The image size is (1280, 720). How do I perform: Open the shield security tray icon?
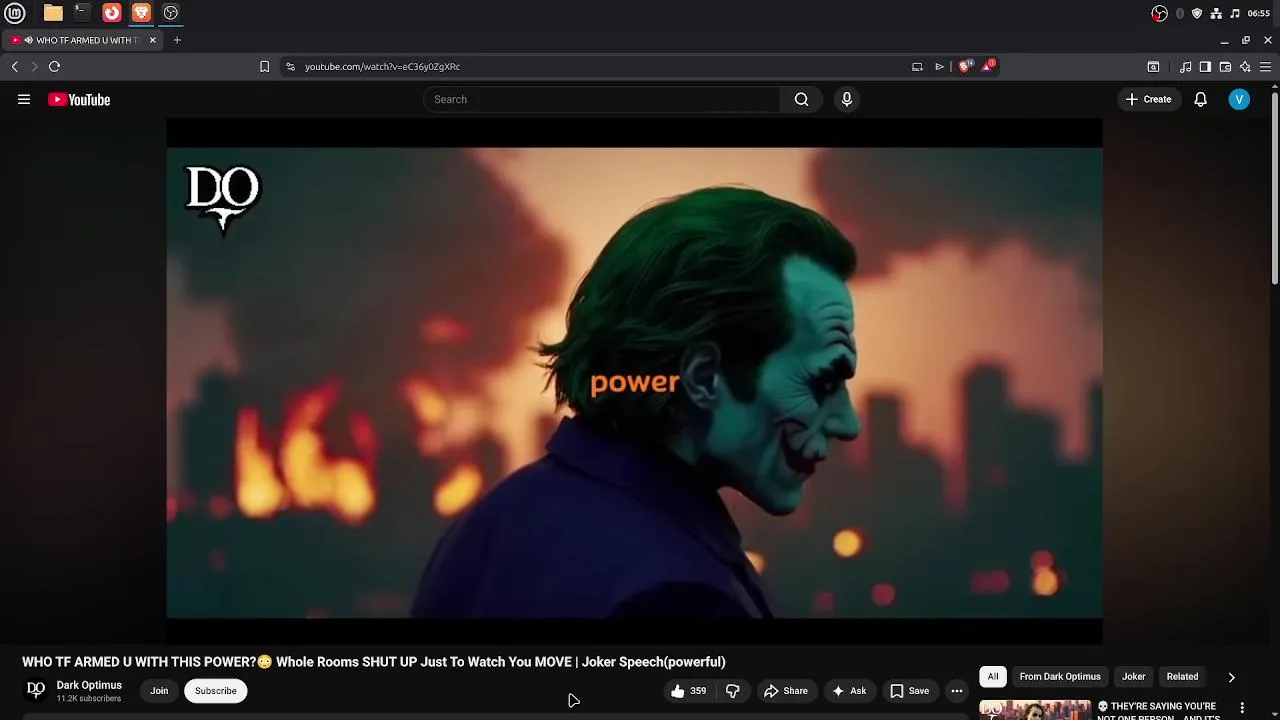tap(1197, 13)
